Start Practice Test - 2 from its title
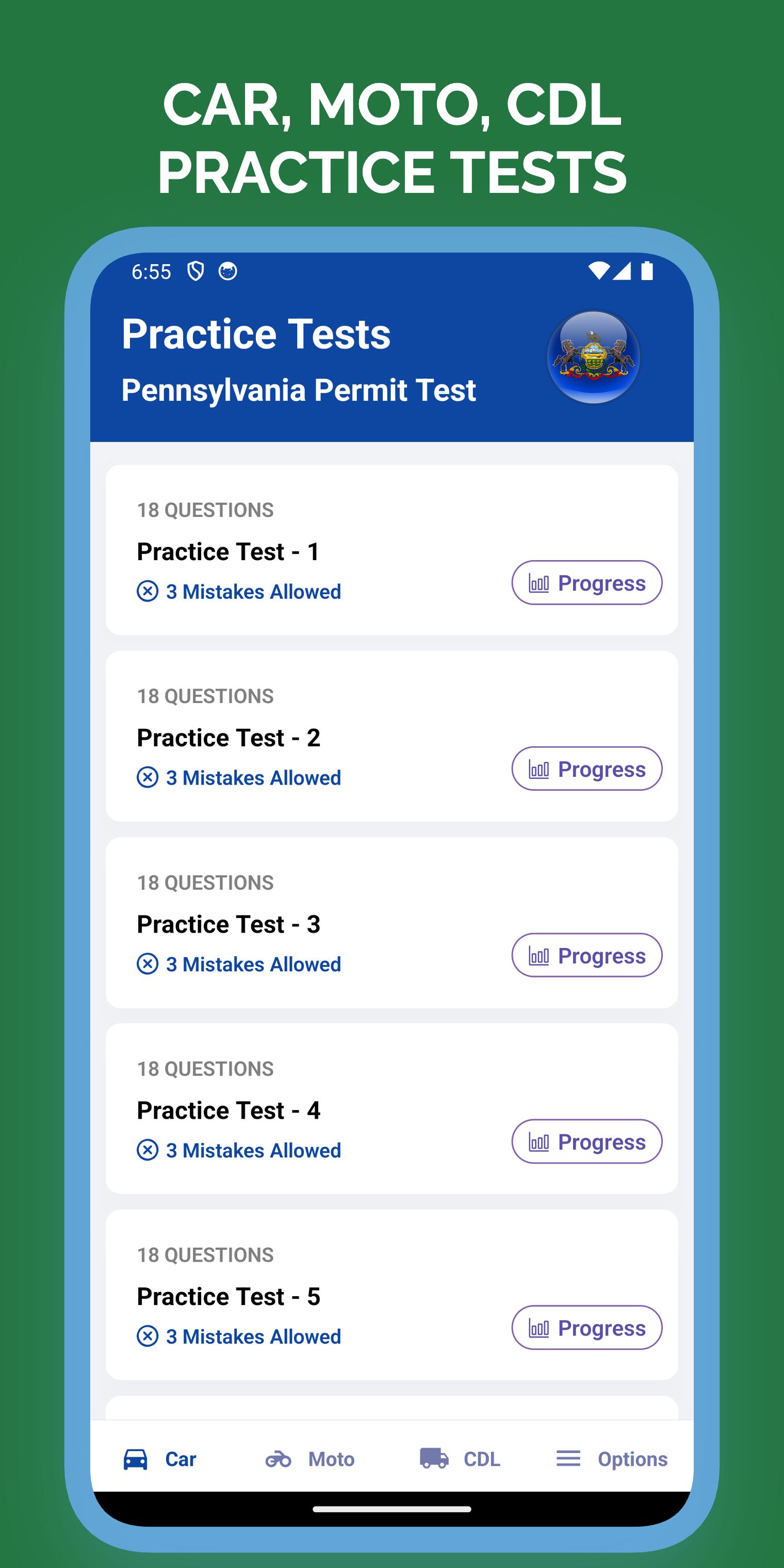Image resolution: width=784 pixels, height=1568 pixels. [228, 738]
